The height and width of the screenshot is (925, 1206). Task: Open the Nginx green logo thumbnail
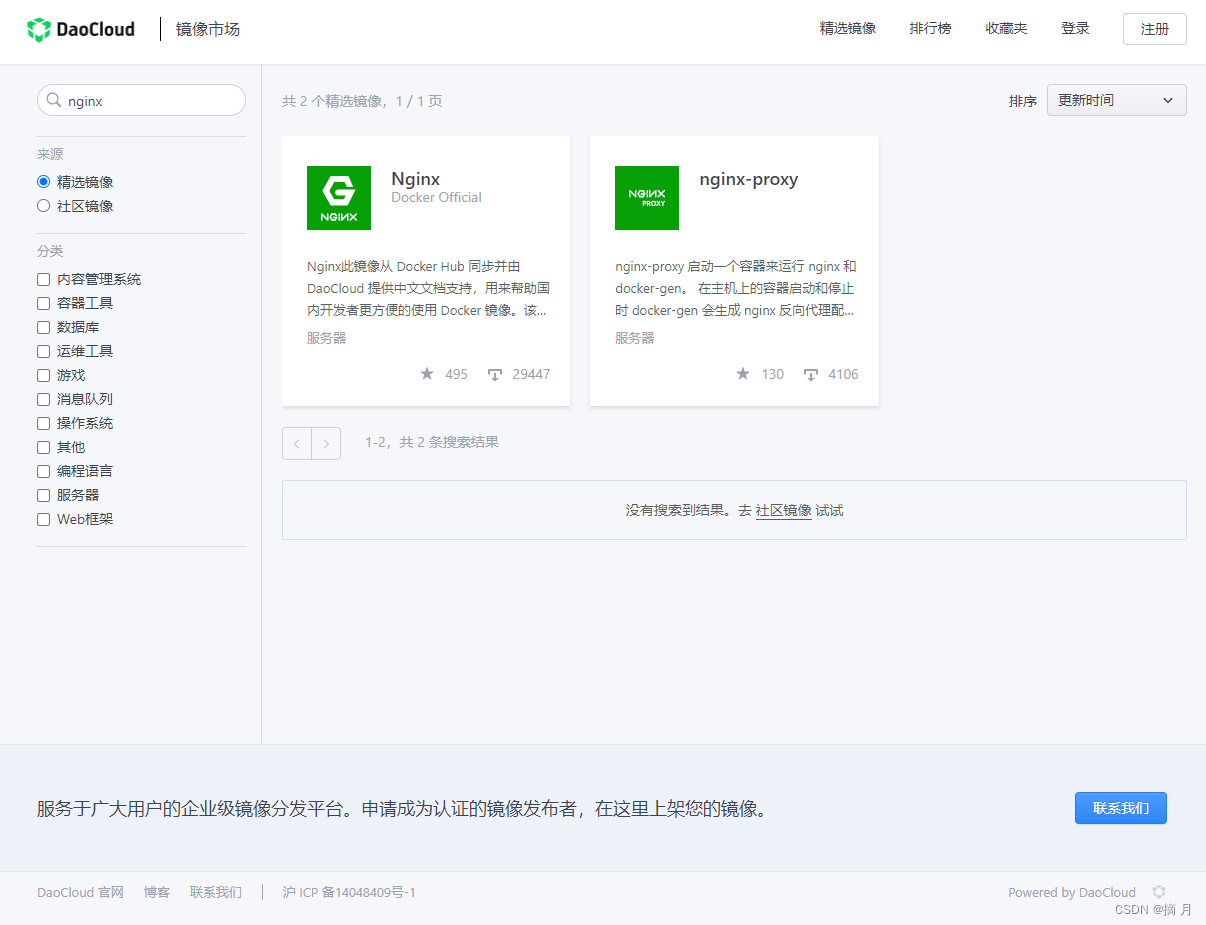[339, 198]
